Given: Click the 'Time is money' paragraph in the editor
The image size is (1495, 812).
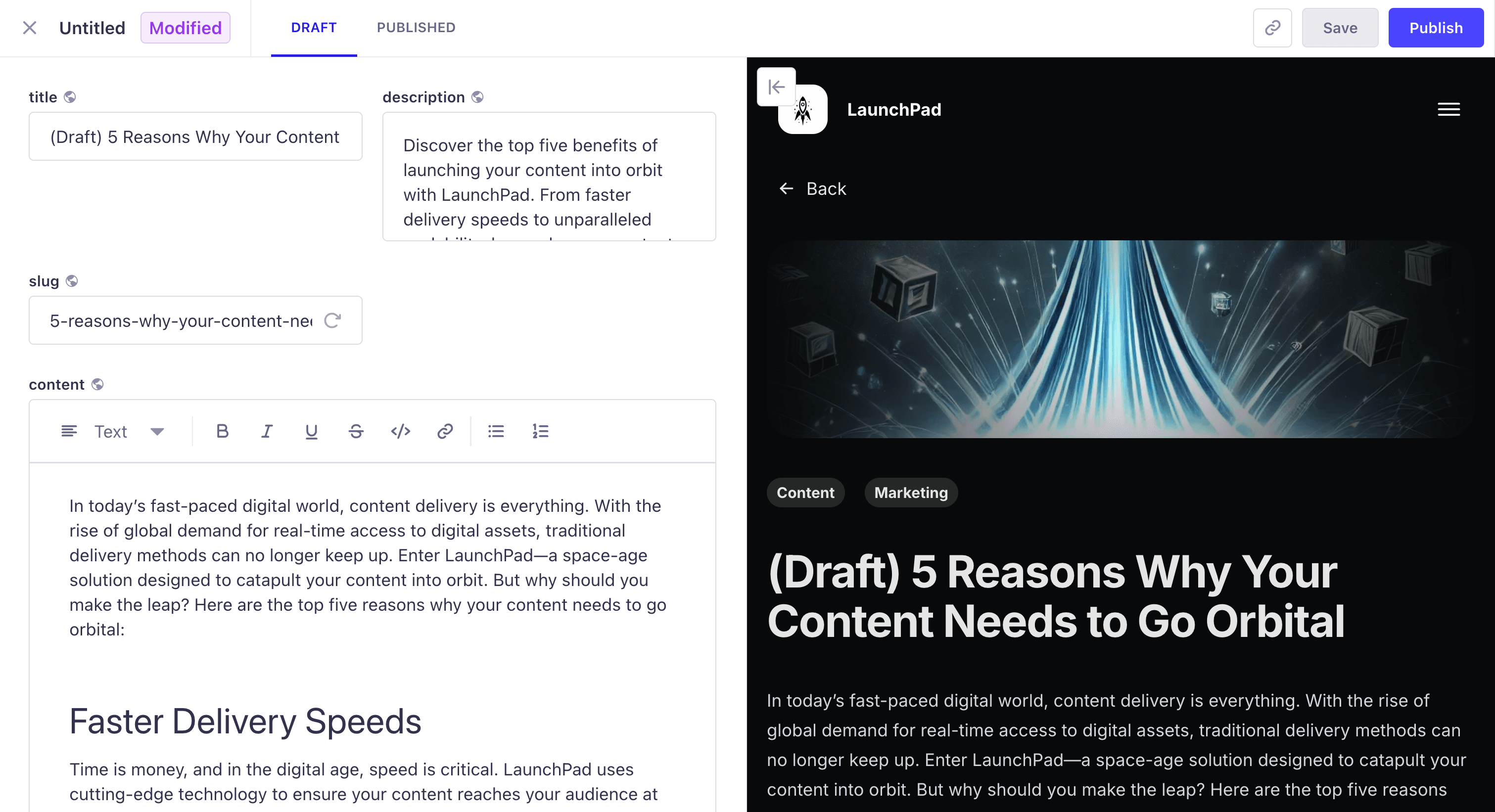Looking at the screenshot, I should [x=364, y=782].
